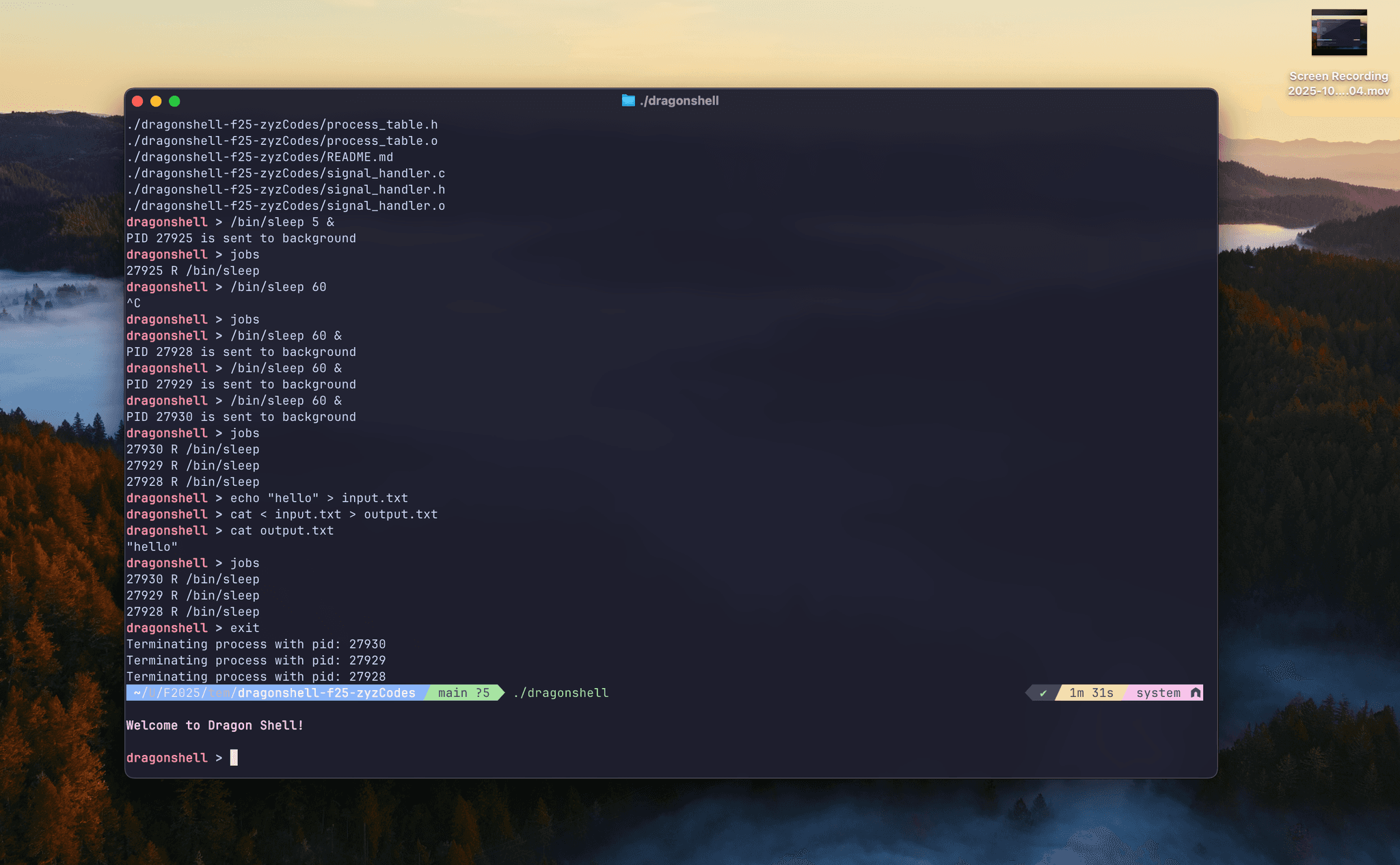
Task: Click the dragonshell-f25-zyzCodes path segment
Action: [326, 693]
